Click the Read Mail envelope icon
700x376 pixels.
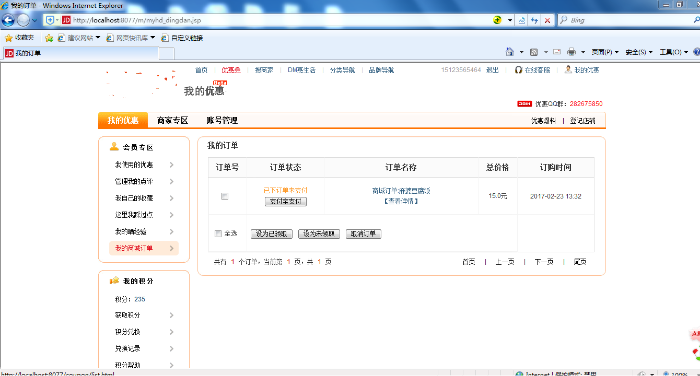(x=557, y=52)
